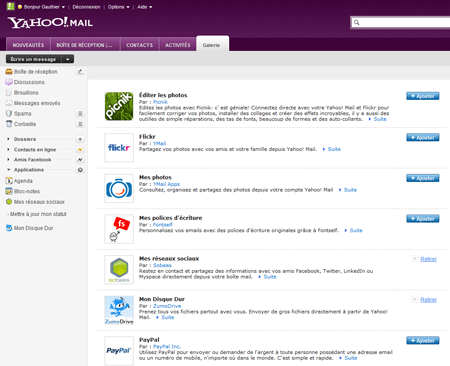The width and height of the screenshot is (450, 366).
Task: Click Suite for Mes photos description
Action: 350,190
